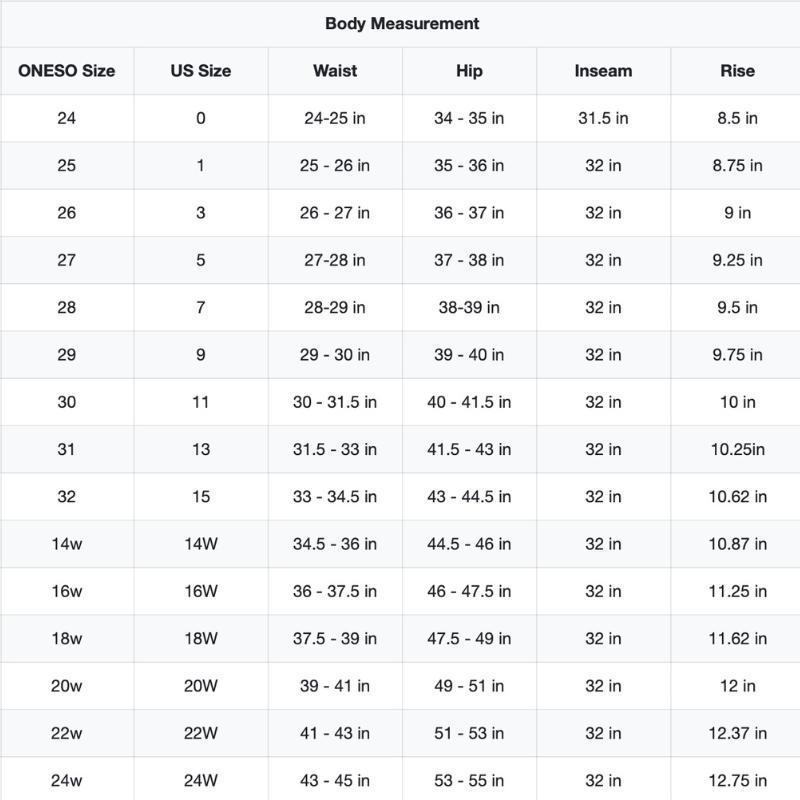800x800 pixels.
Task: Select the ONESO 14w size cell
Action: [66, 544]
